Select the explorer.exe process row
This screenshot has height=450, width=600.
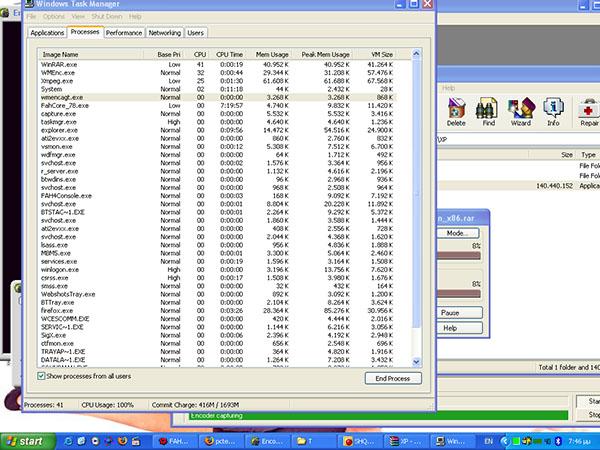[218, 130]
